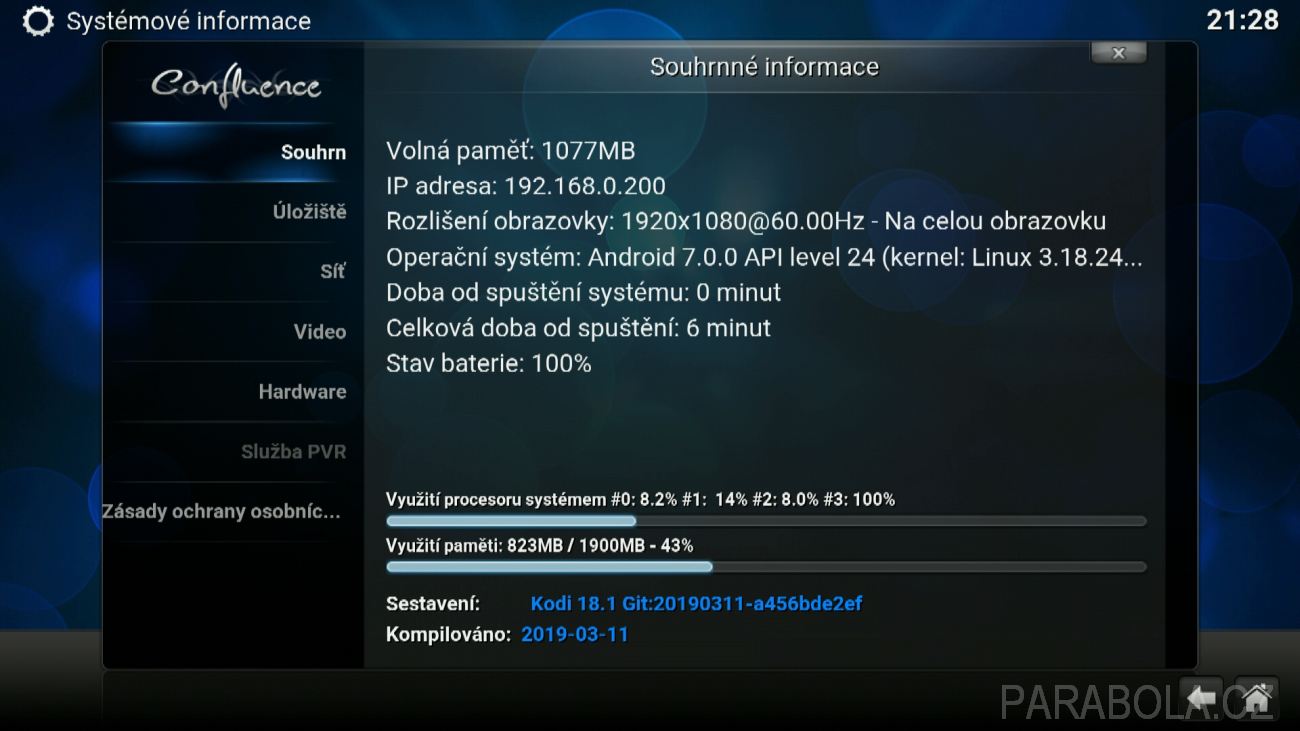This screenshot has width=1300, height=731.
Task: Click the Stav baterie 100% line
Action: pos(489,363)
